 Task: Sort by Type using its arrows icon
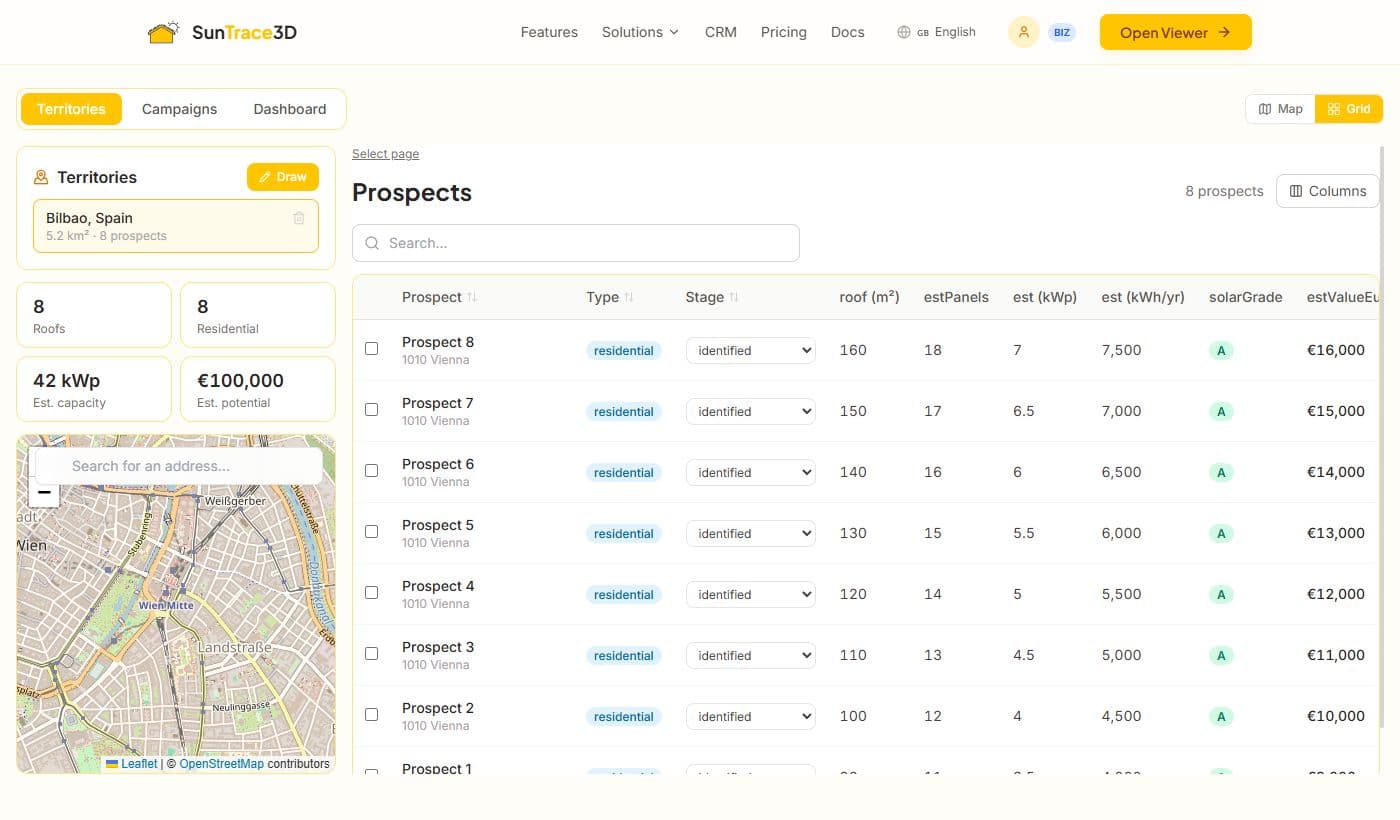tap(629, 297)
